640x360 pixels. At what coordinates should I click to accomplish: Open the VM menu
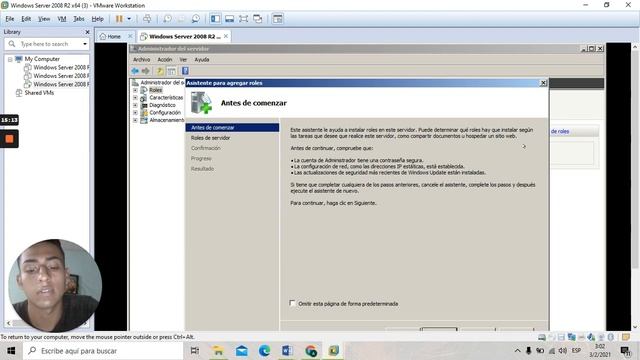pos(62,19)
